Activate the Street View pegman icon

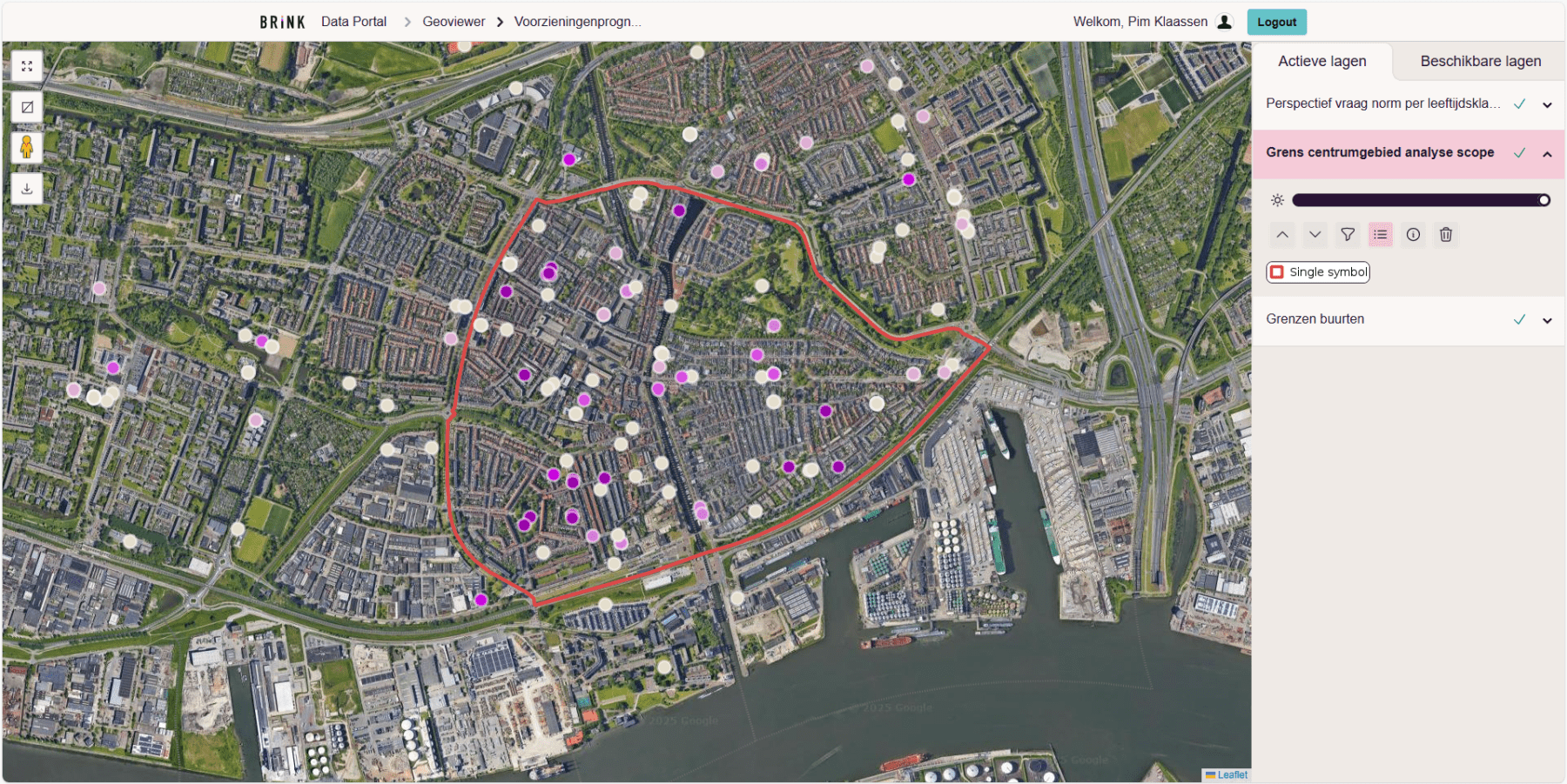[x=27, y=148]
